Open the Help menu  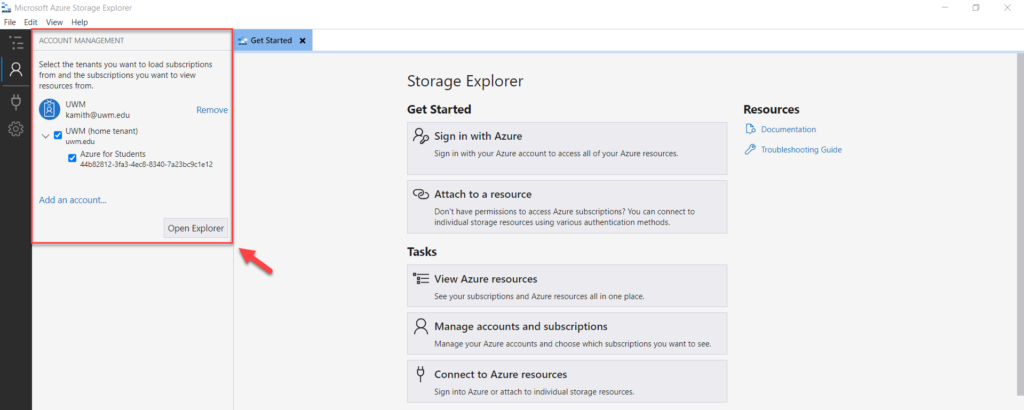(x=80, y=22)
